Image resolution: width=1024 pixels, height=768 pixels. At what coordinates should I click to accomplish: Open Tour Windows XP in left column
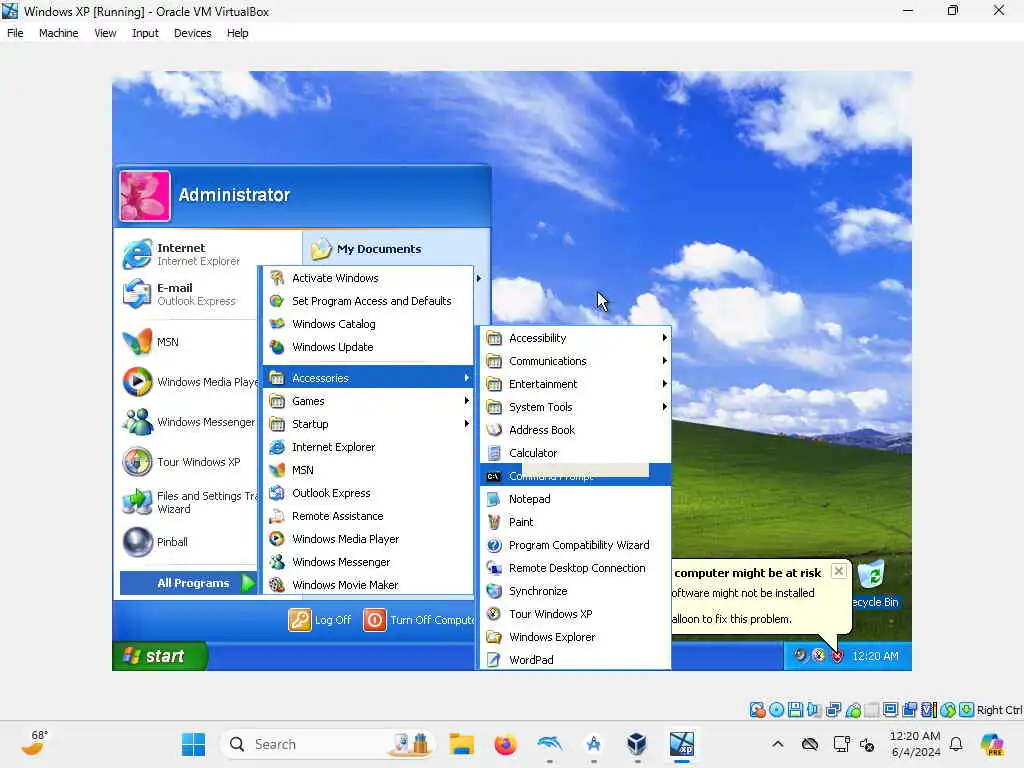point(189,462)
